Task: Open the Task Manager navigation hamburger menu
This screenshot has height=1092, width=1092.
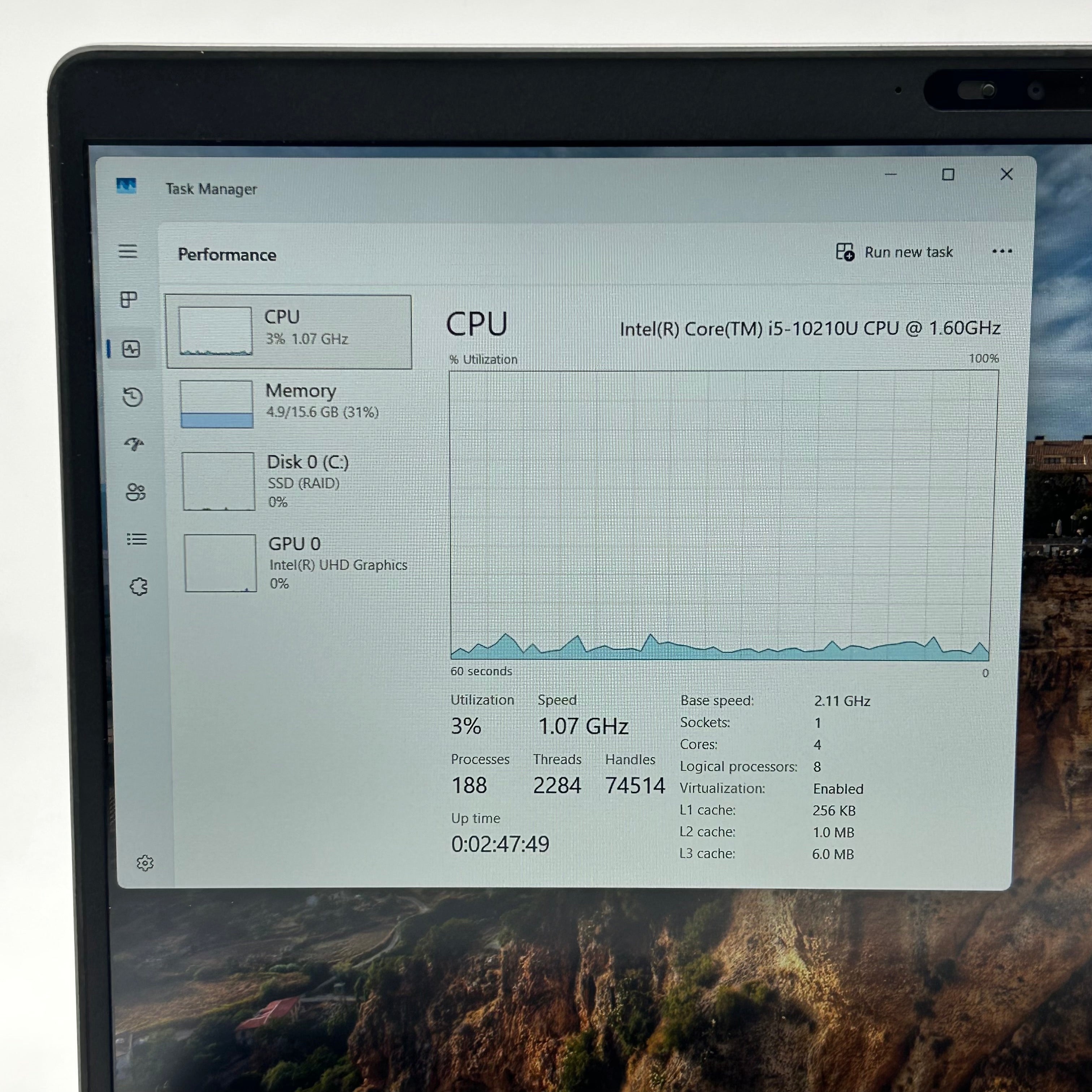Action: click(x=128, y=251)
